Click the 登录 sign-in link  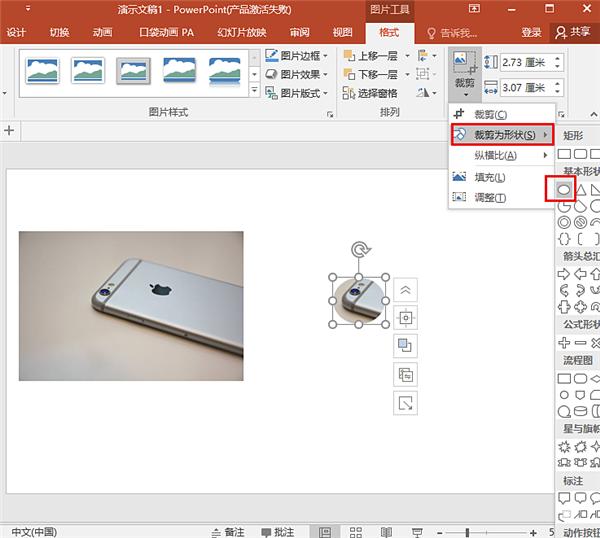tap(531, 32)
